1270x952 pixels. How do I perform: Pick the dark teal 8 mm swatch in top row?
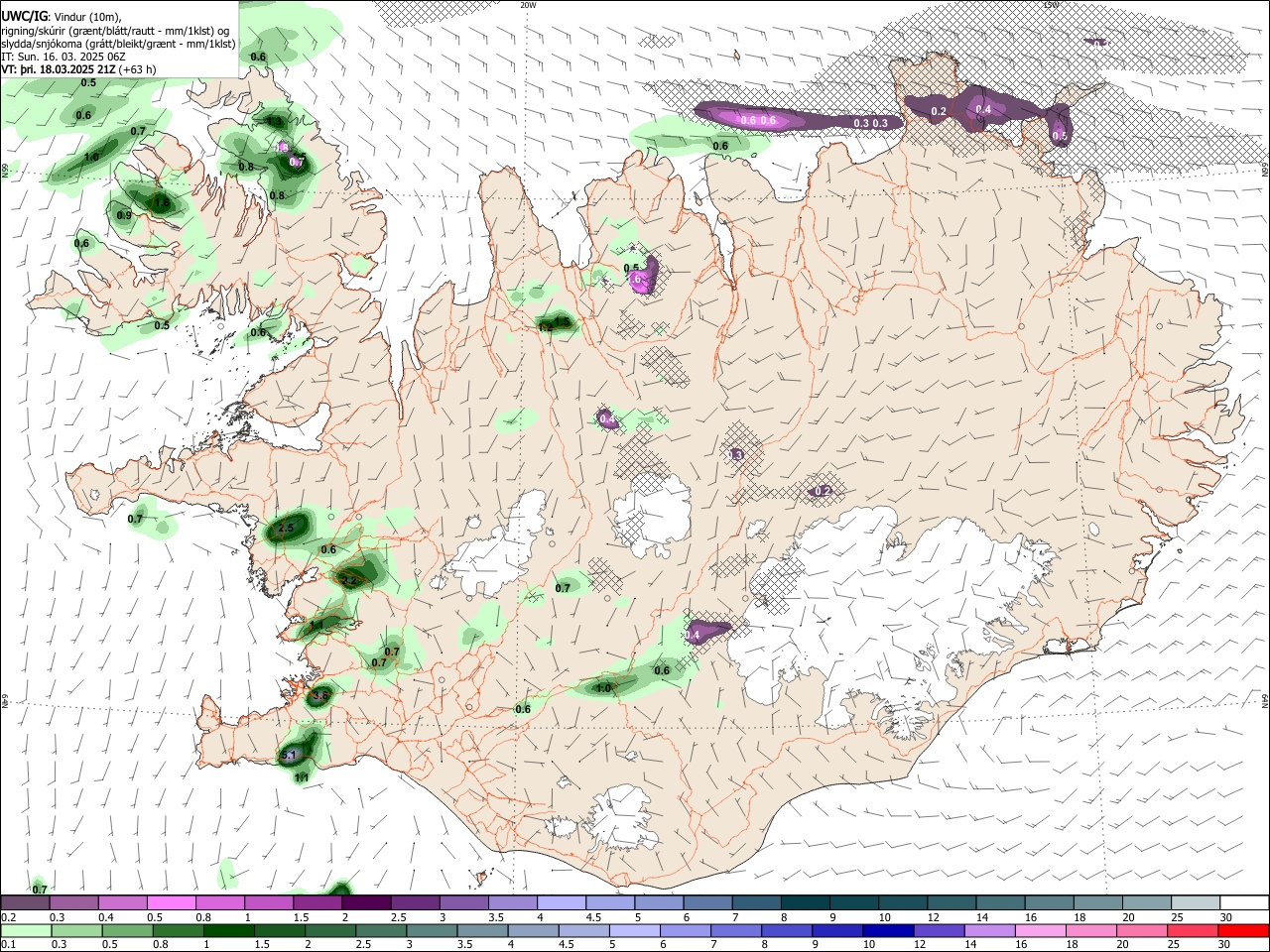tap(805, 902)
